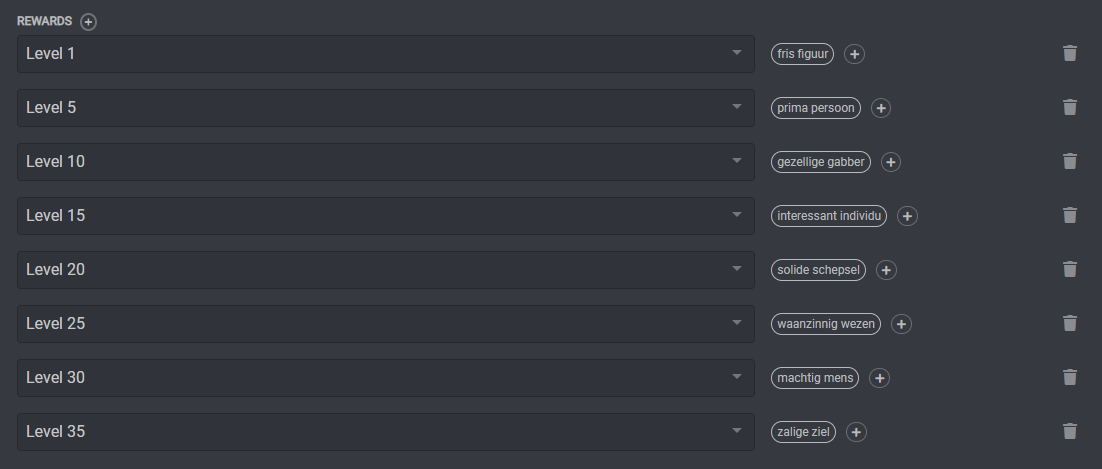
Task: Click the Level 20 selector field
Action: (x=385, y=270)
